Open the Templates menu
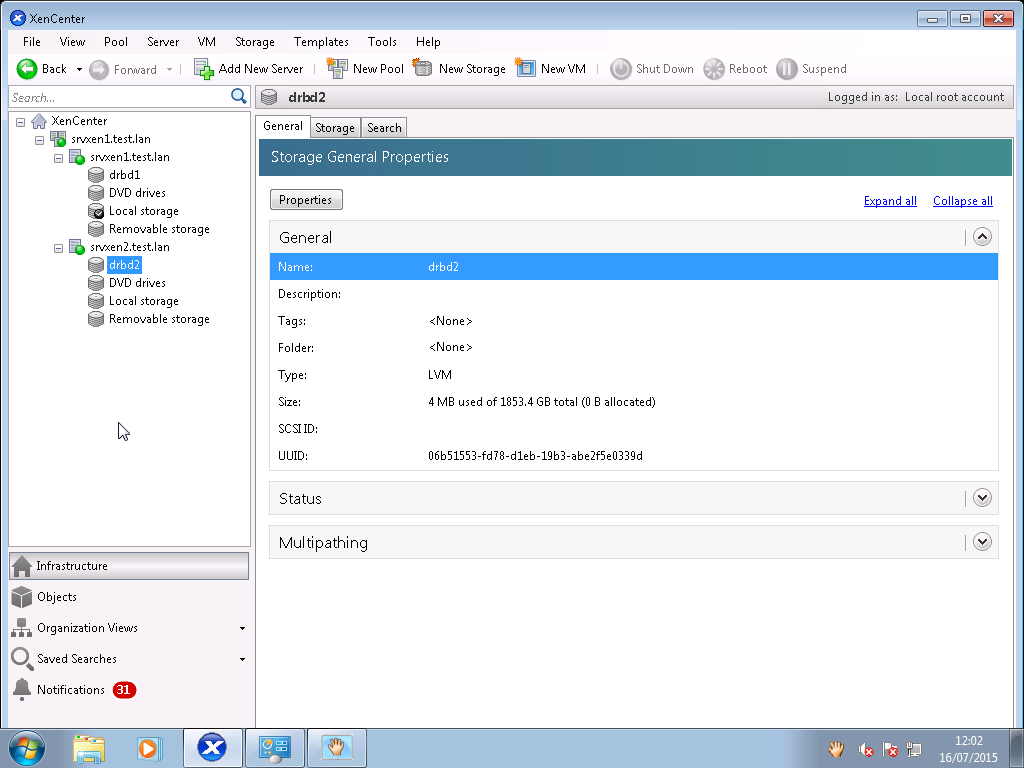1024x768 pixels. tap(321, 42)
